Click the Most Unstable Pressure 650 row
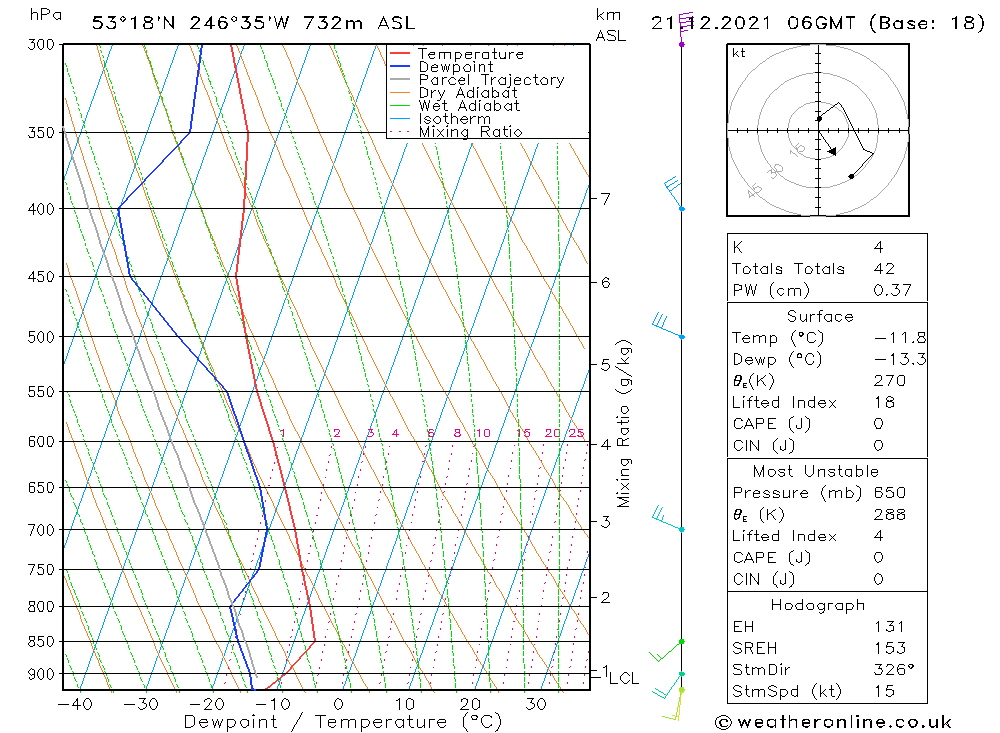Screen dimensions: 1000x733 click(x=827, y=492)
